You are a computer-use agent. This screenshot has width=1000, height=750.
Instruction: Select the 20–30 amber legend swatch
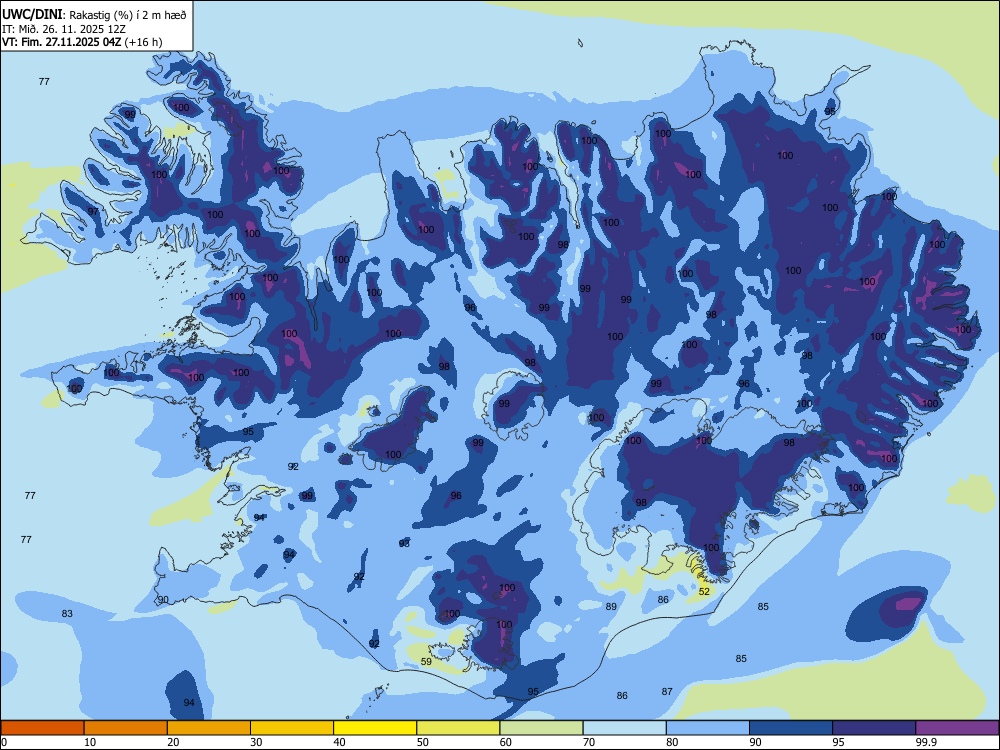pos(209,728)
